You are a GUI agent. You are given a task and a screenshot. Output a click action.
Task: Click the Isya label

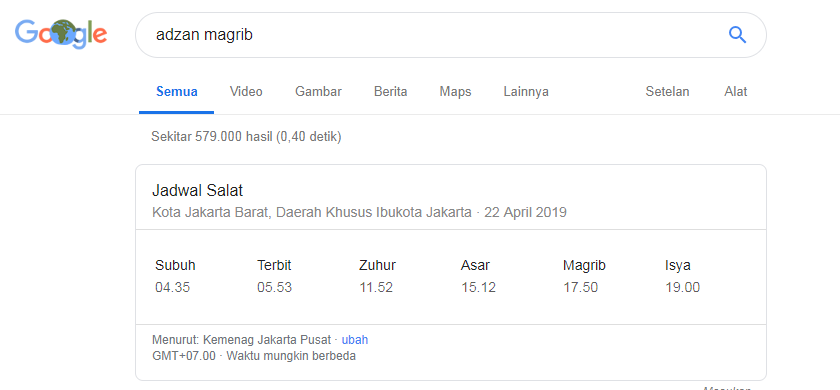tap(678, 265)
